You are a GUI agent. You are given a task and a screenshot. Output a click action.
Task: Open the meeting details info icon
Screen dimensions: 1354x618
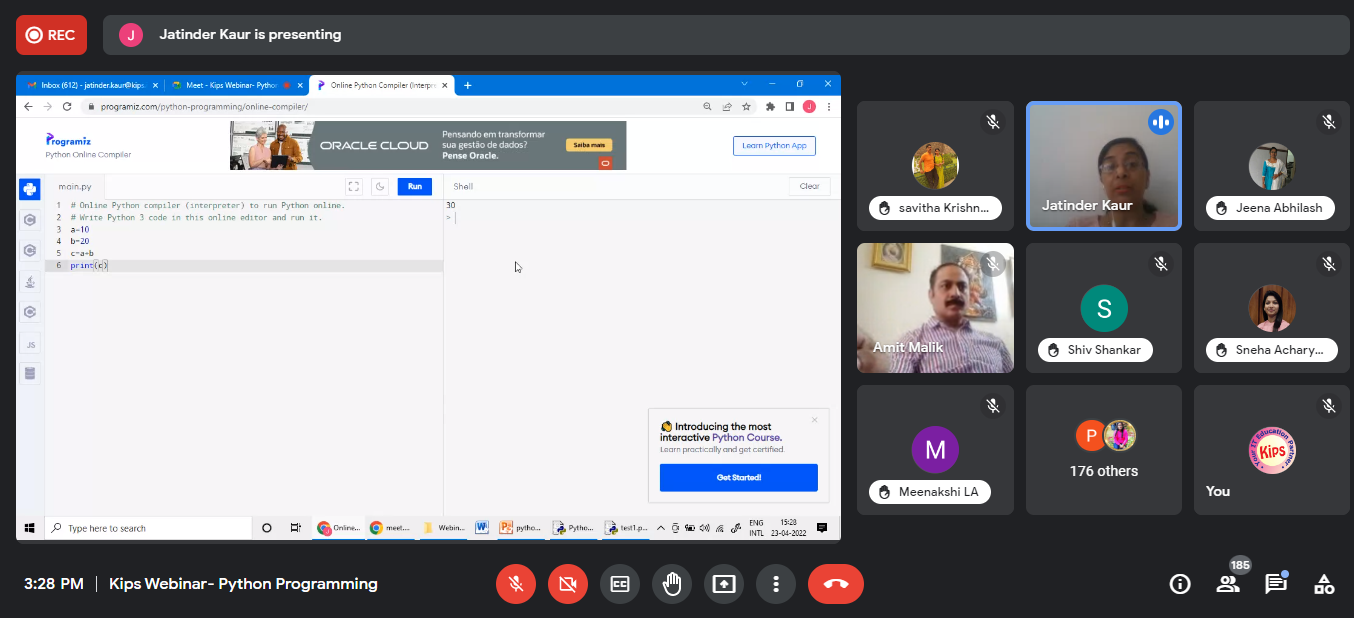[x=1180, y=584]
